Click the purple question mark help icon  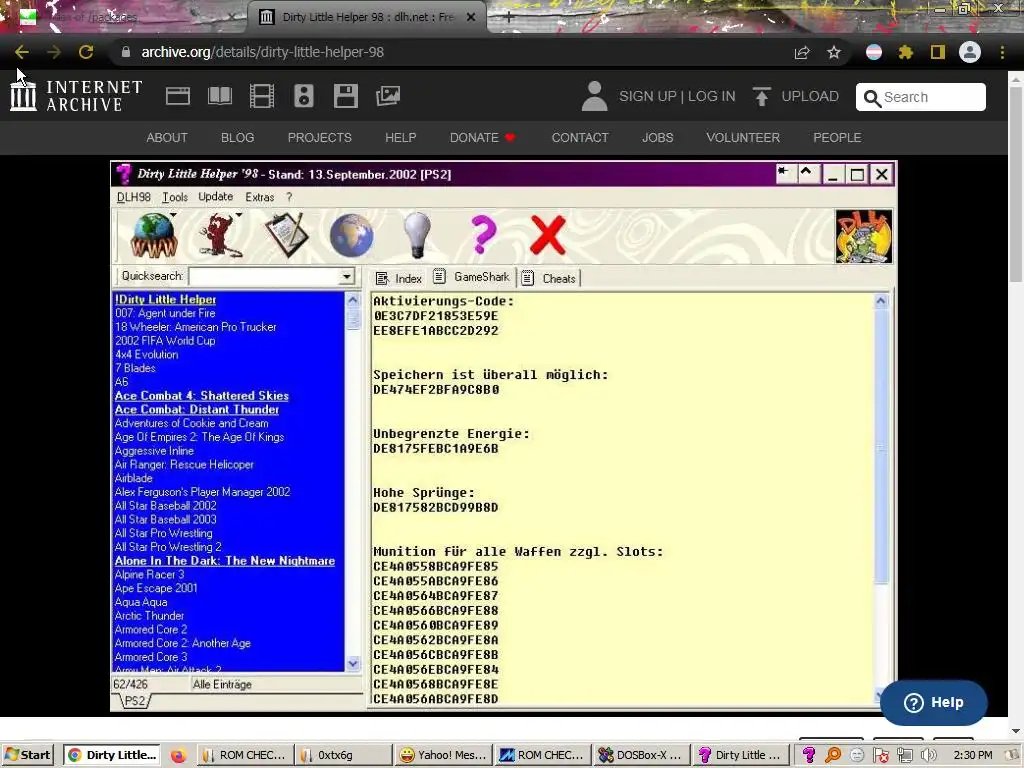[x=483, y=234]
